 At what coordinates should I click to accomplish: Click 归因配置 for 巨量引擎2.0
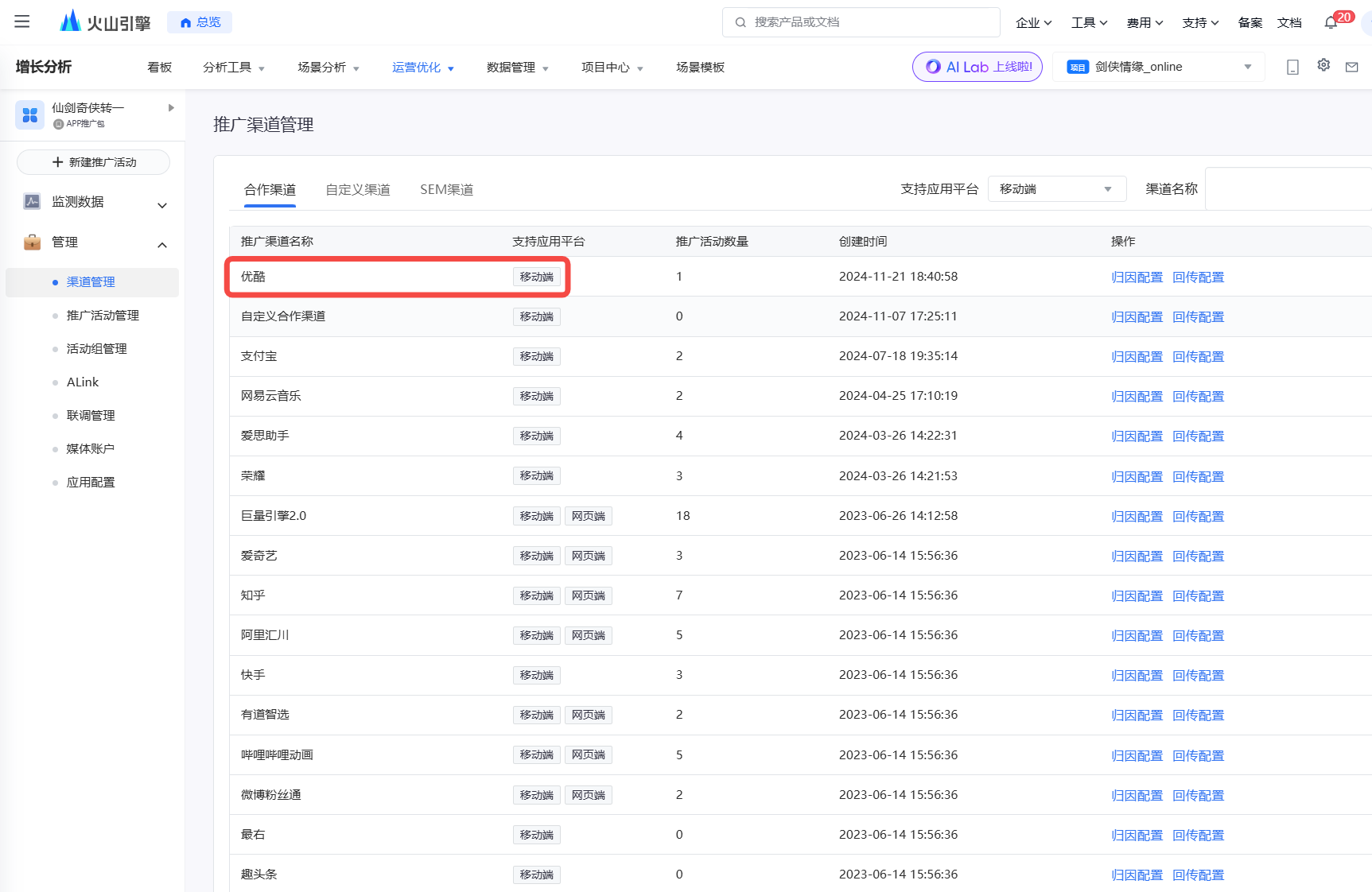point(1137,517)
